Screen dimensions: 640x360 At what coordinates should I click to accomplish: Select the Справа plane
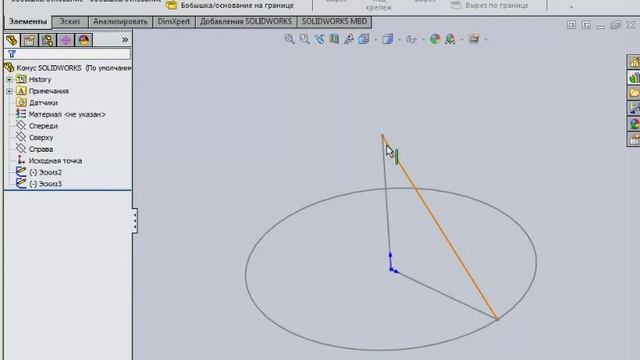35,149
